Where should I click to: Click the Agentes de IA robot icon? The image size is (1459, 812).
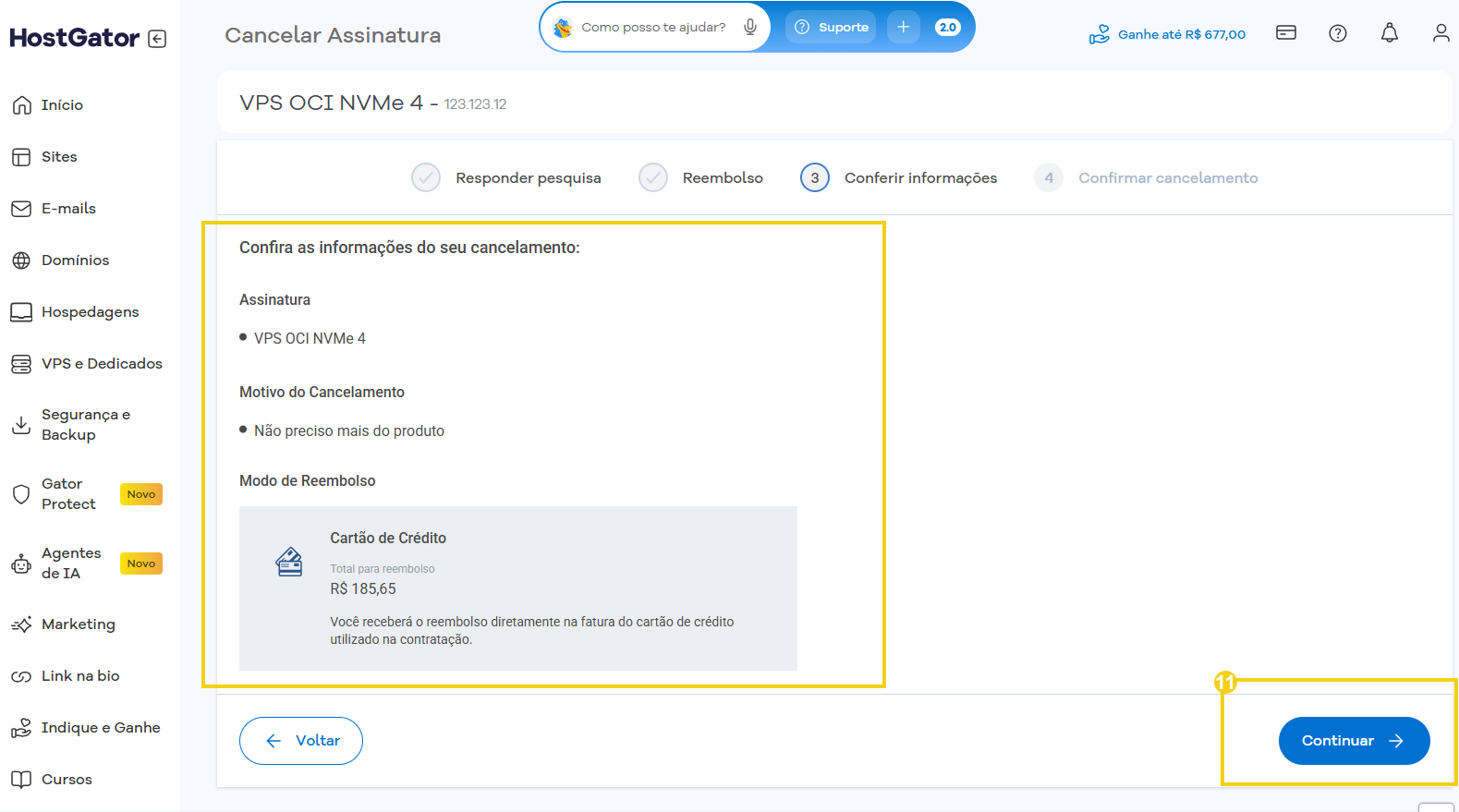(x=21, y=564)
